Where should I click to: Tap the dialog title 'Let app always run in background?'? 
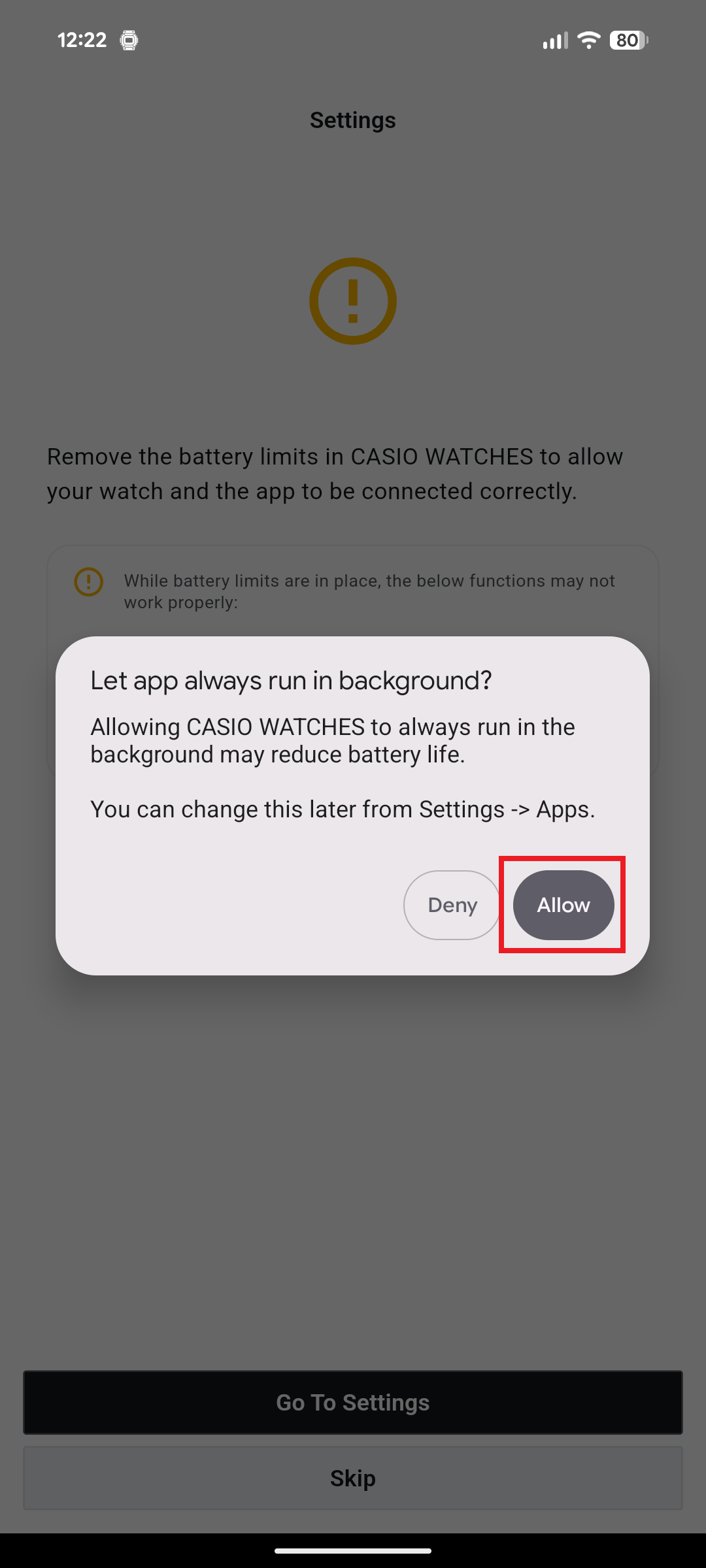291,681
